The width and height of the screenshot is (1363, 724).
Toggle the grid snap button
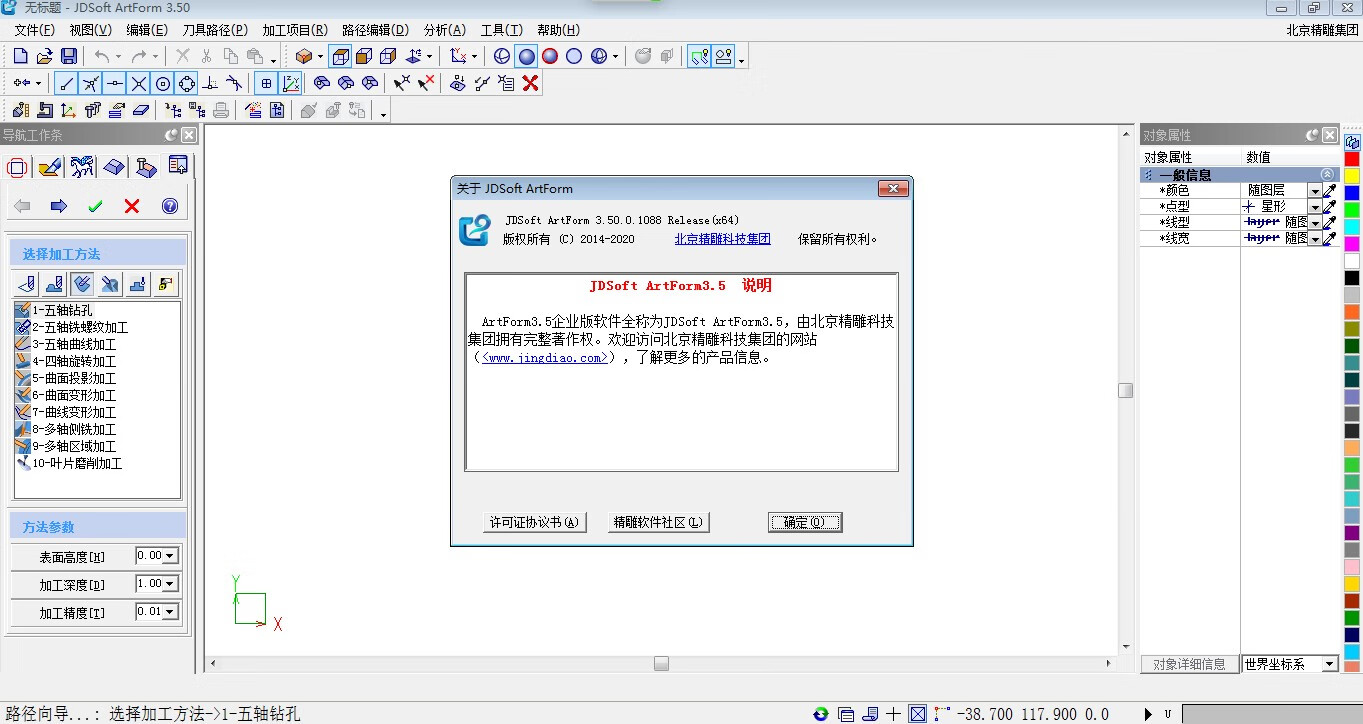pyautogui.click(x=266, y=84)
